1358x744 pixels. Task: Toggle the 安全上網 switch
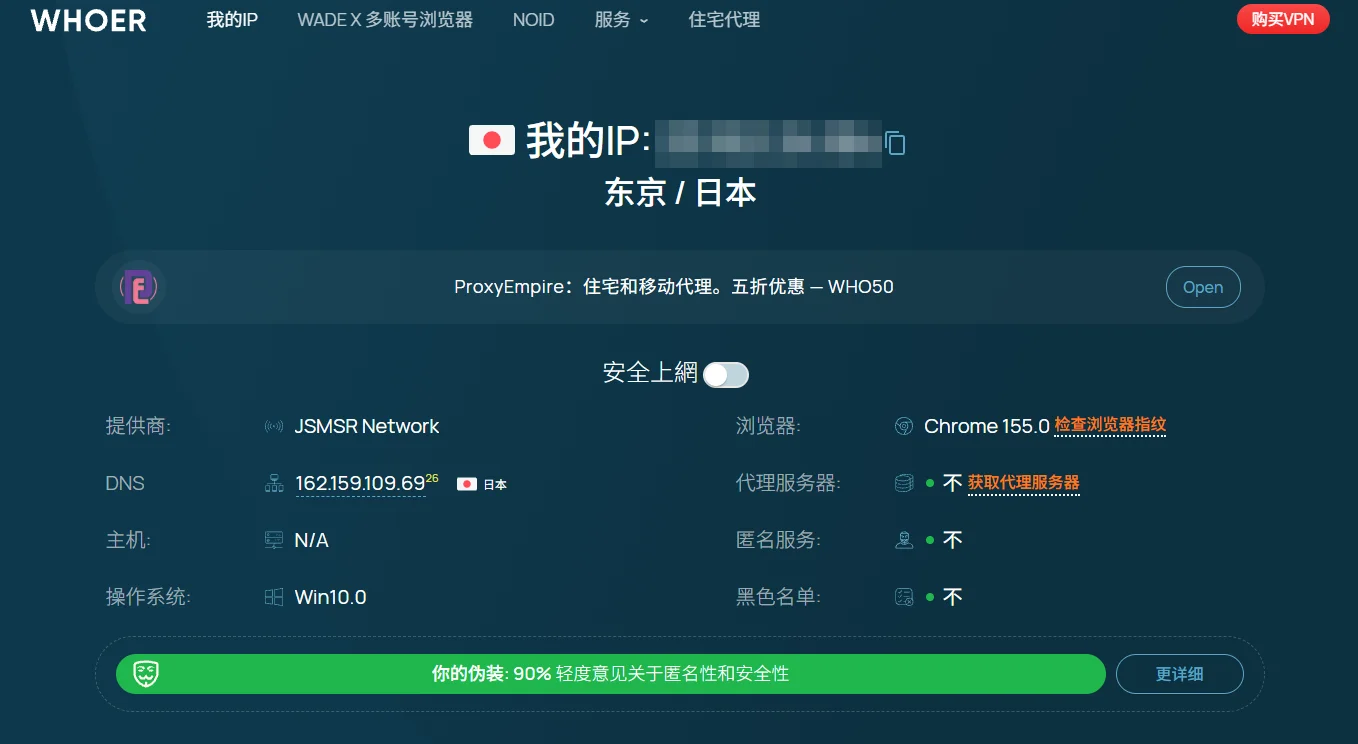(x=726, y=375)
